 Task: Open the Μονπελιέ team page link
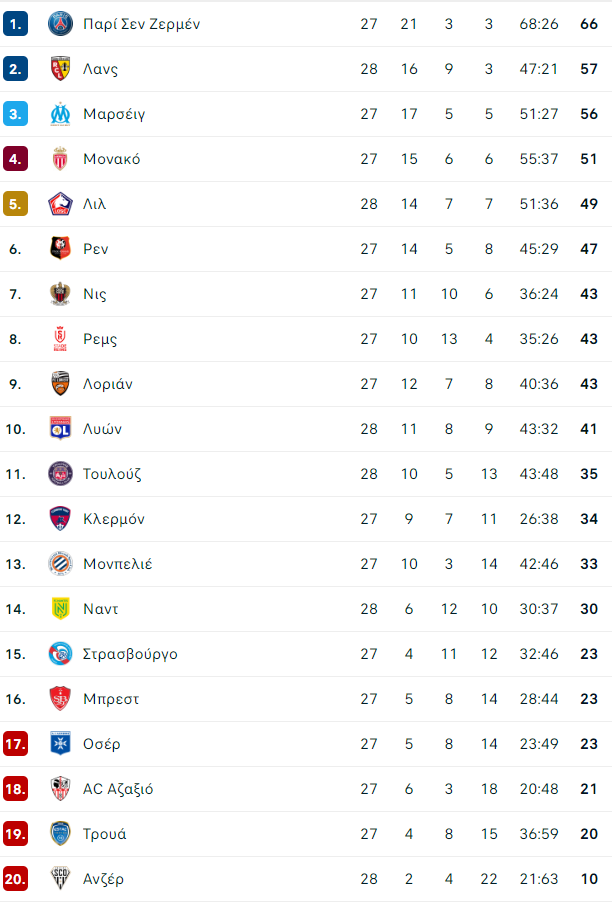point(118,564)
